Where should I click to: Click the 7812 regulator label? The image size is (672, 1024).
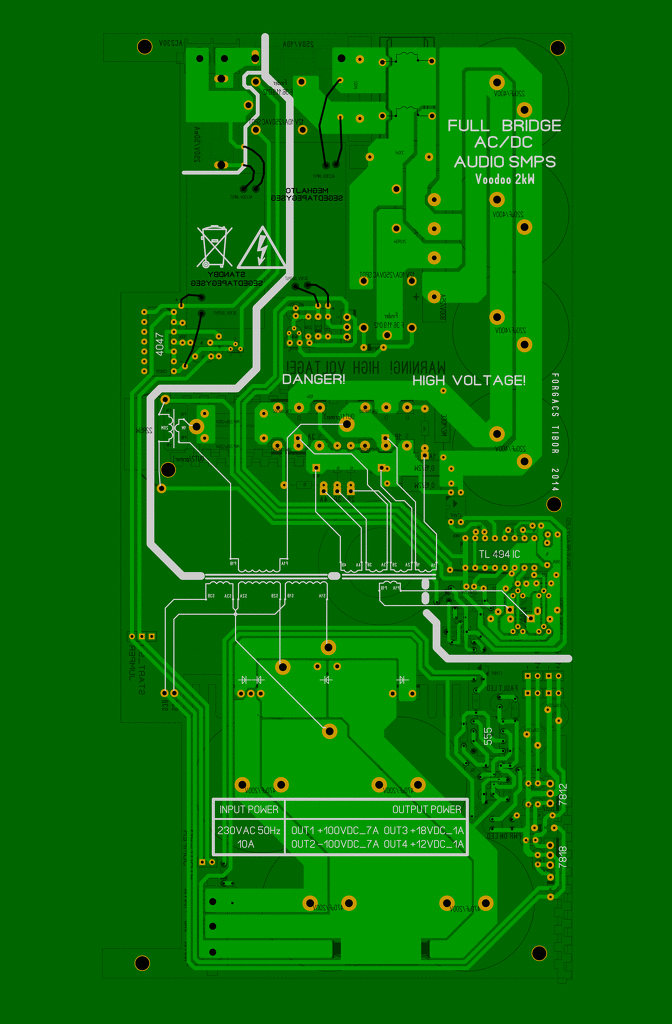(x=564, y=795)
